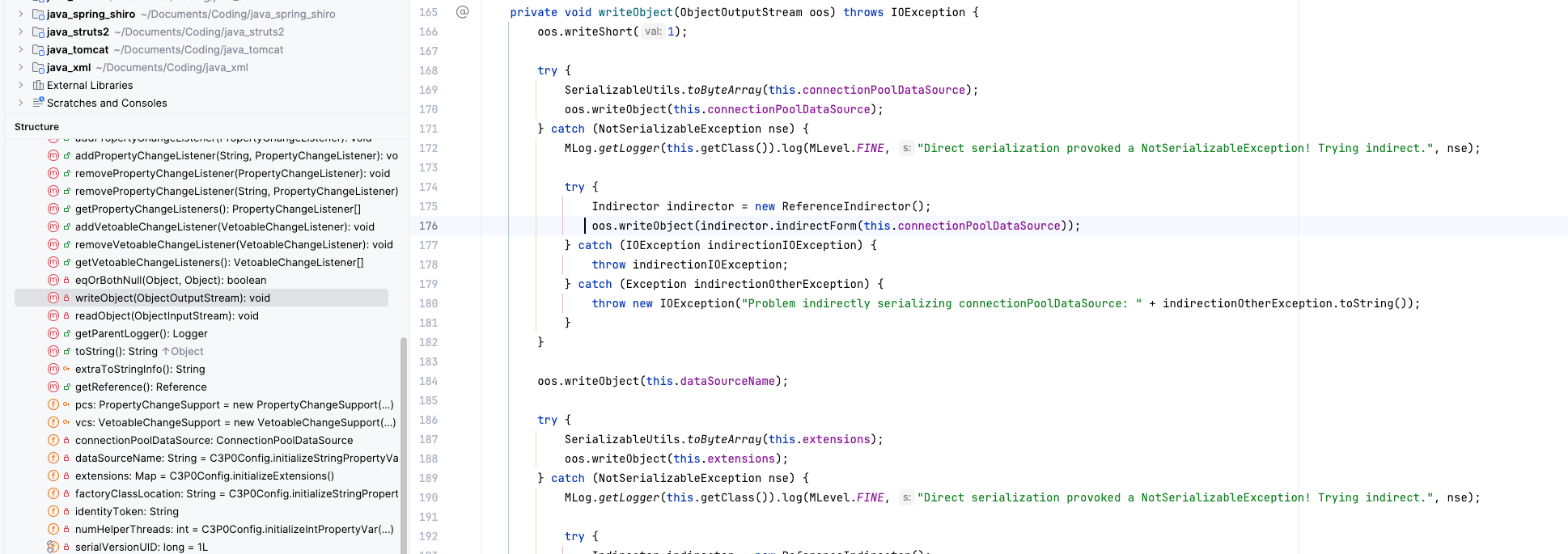Click the java_tomcat module folder icon
This screenshot has height=554, width=1568.
click(x=38, y=49)
